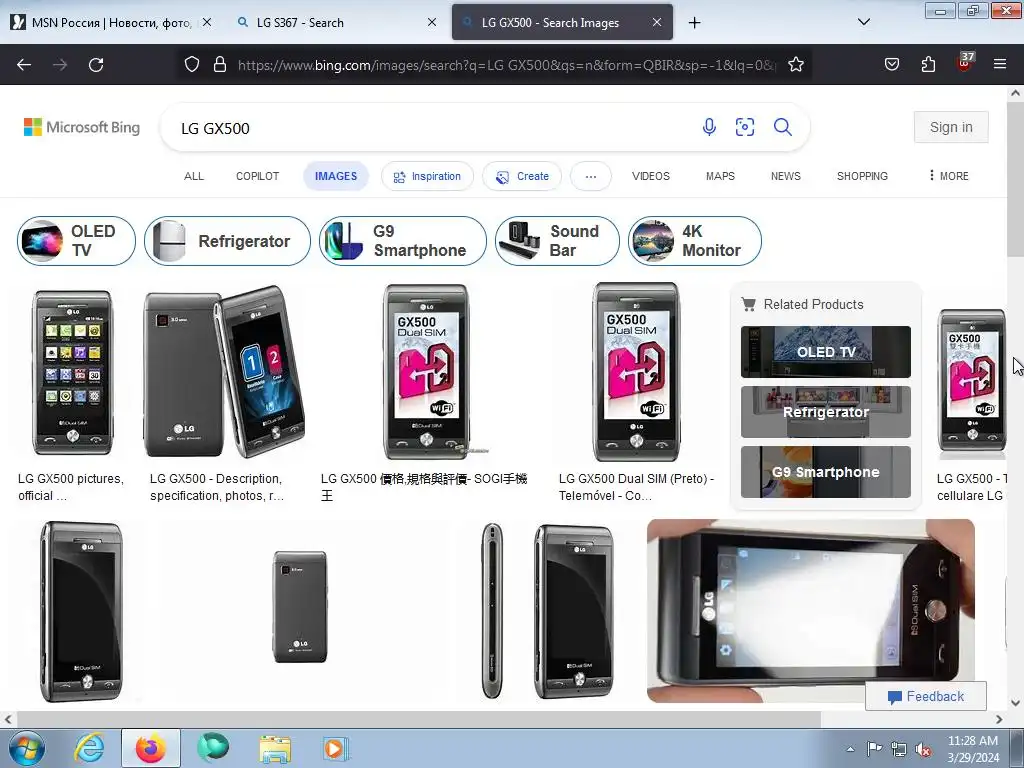The width and height of the screenshot is (1024, 768).
Task: Search using an image icon
Action: pyautogui.click(x=745, y=127)
